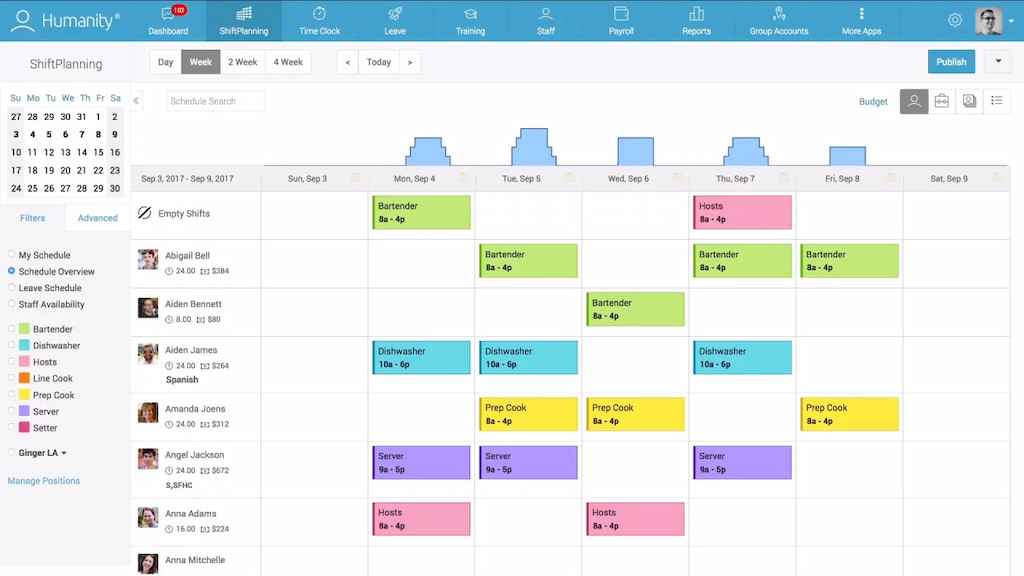Open the Publish dropdown arrow

tap(998, 61)
